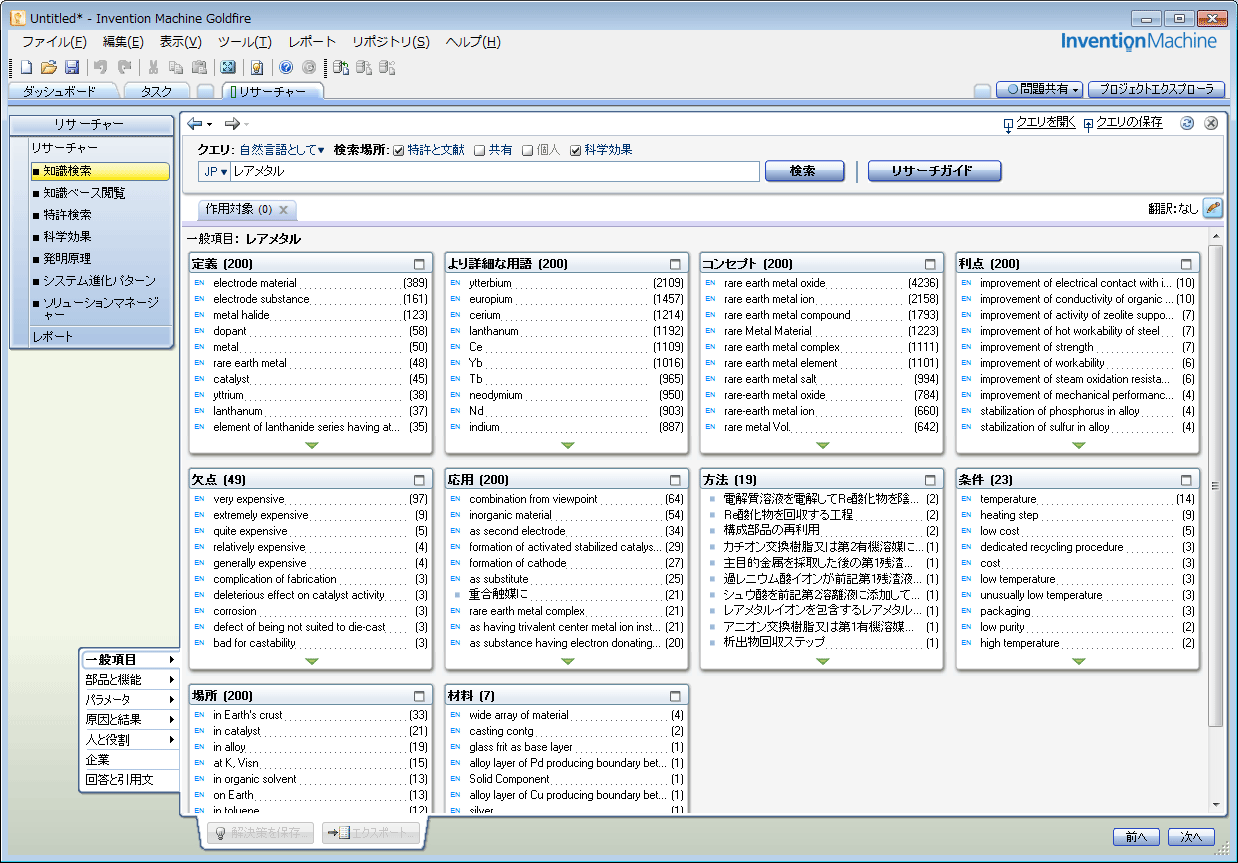Click the Cut scissors toolbar icon

click(x=153, y=67)
